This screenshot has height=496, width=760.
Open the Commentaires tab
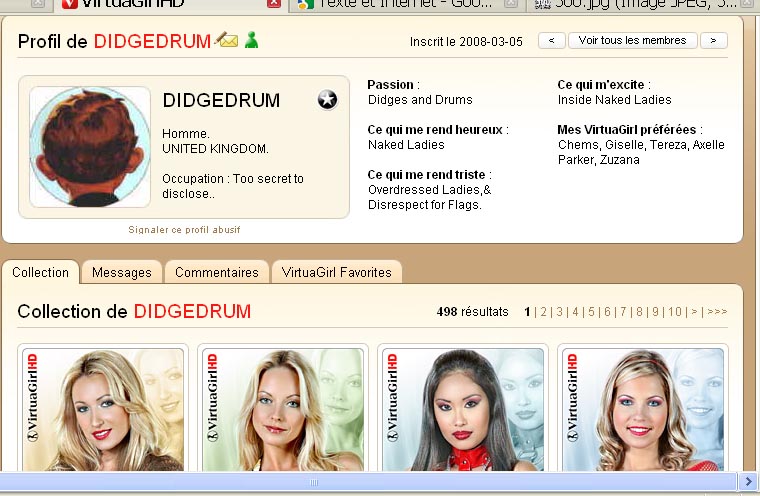click(216, 272)
